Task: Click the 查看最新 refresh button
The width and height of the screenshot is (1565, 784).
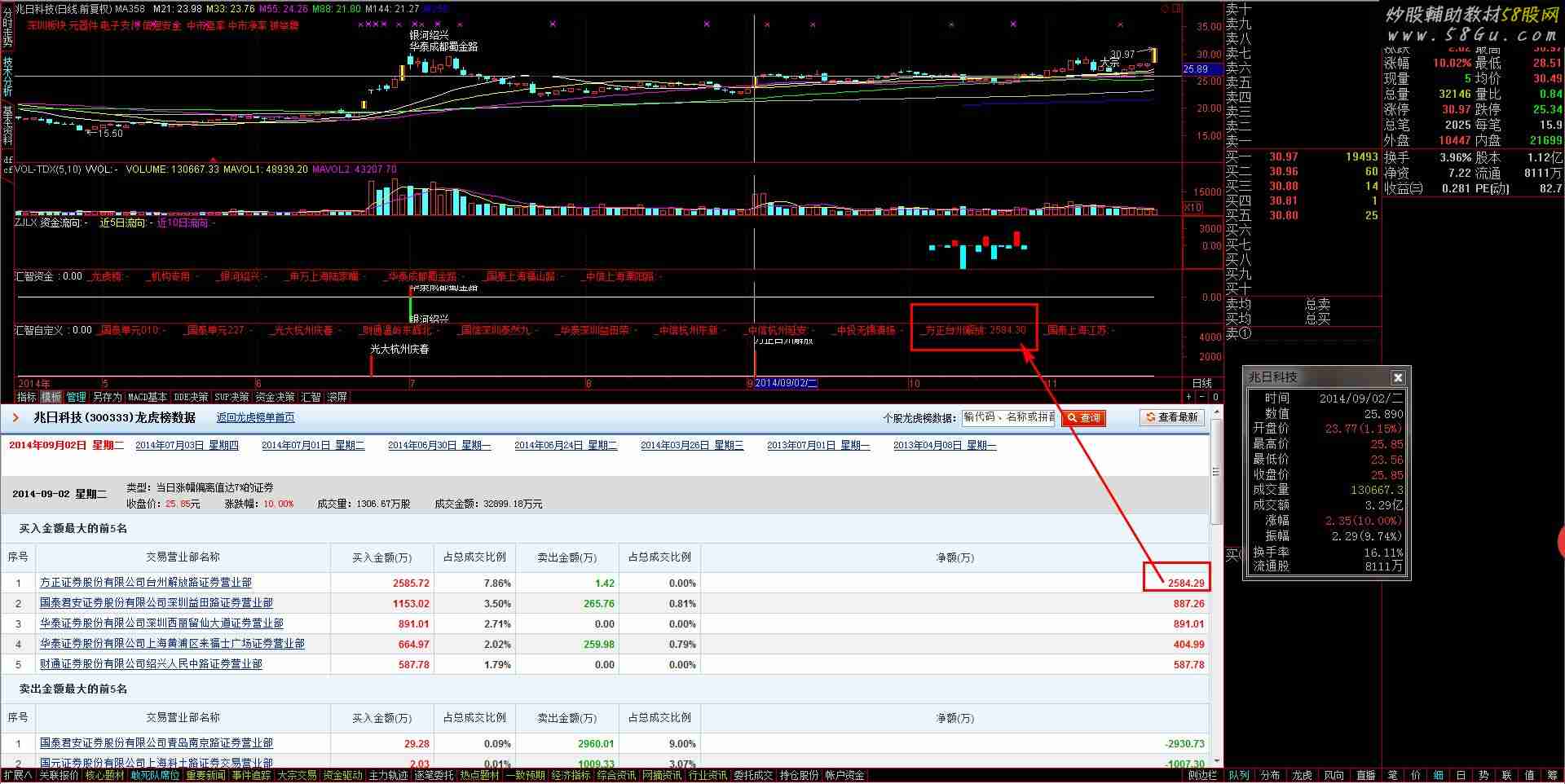Action: coord(1172,417)
